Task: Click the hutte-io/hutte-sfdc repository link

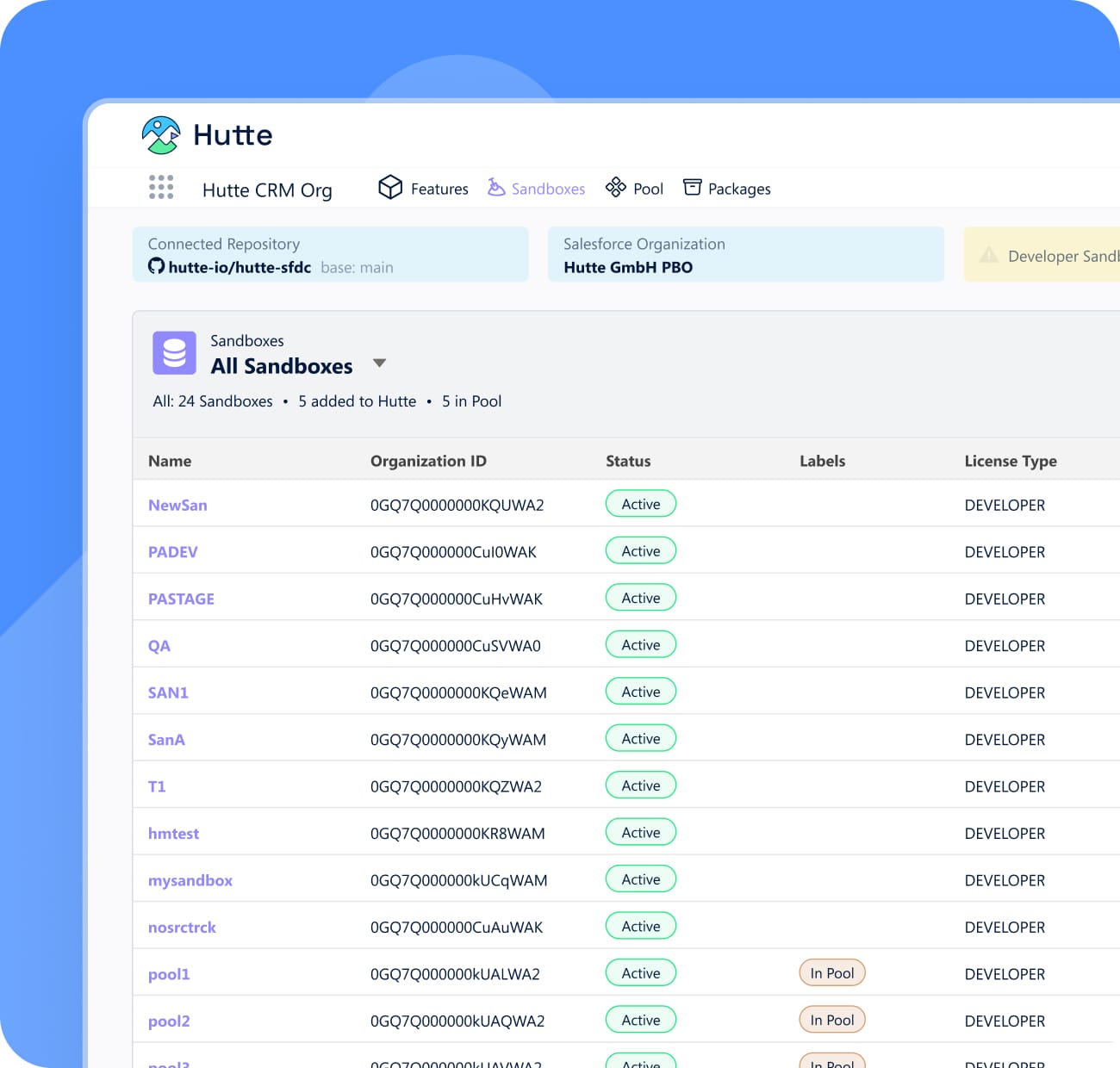Action: [x=240, y=267]
